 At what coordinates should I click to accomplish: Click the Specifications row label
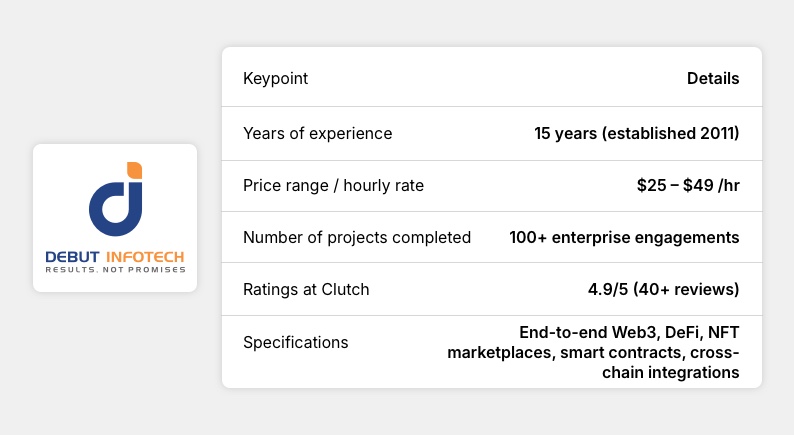296,342
